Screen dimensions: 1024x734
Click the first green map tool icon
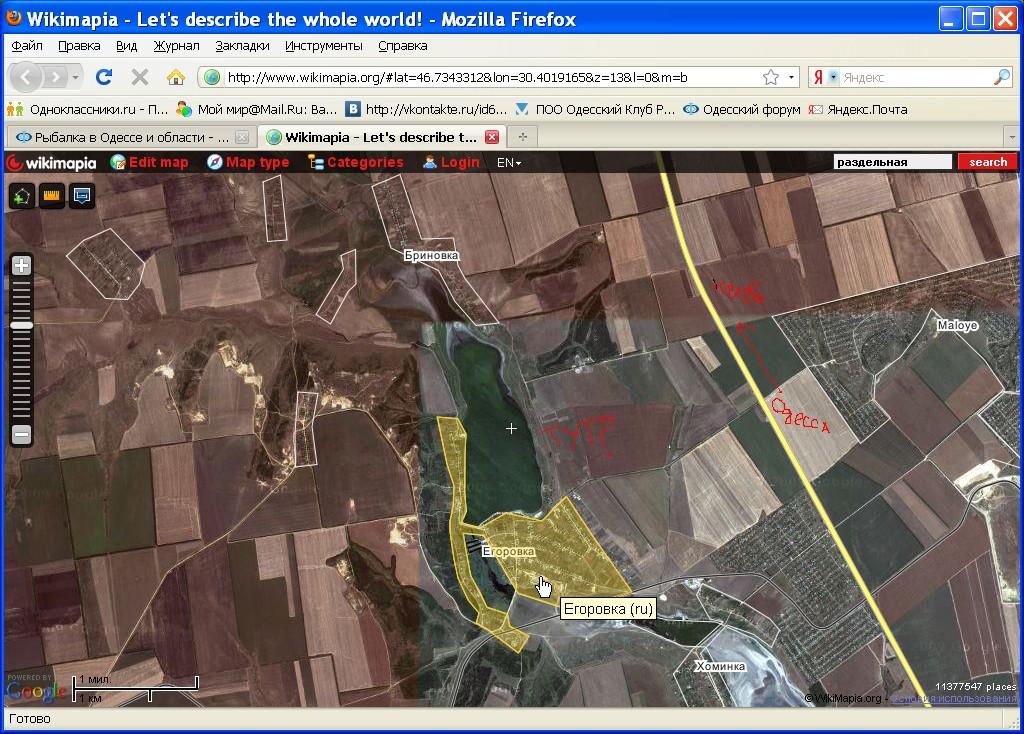click(x=22, y=195)
